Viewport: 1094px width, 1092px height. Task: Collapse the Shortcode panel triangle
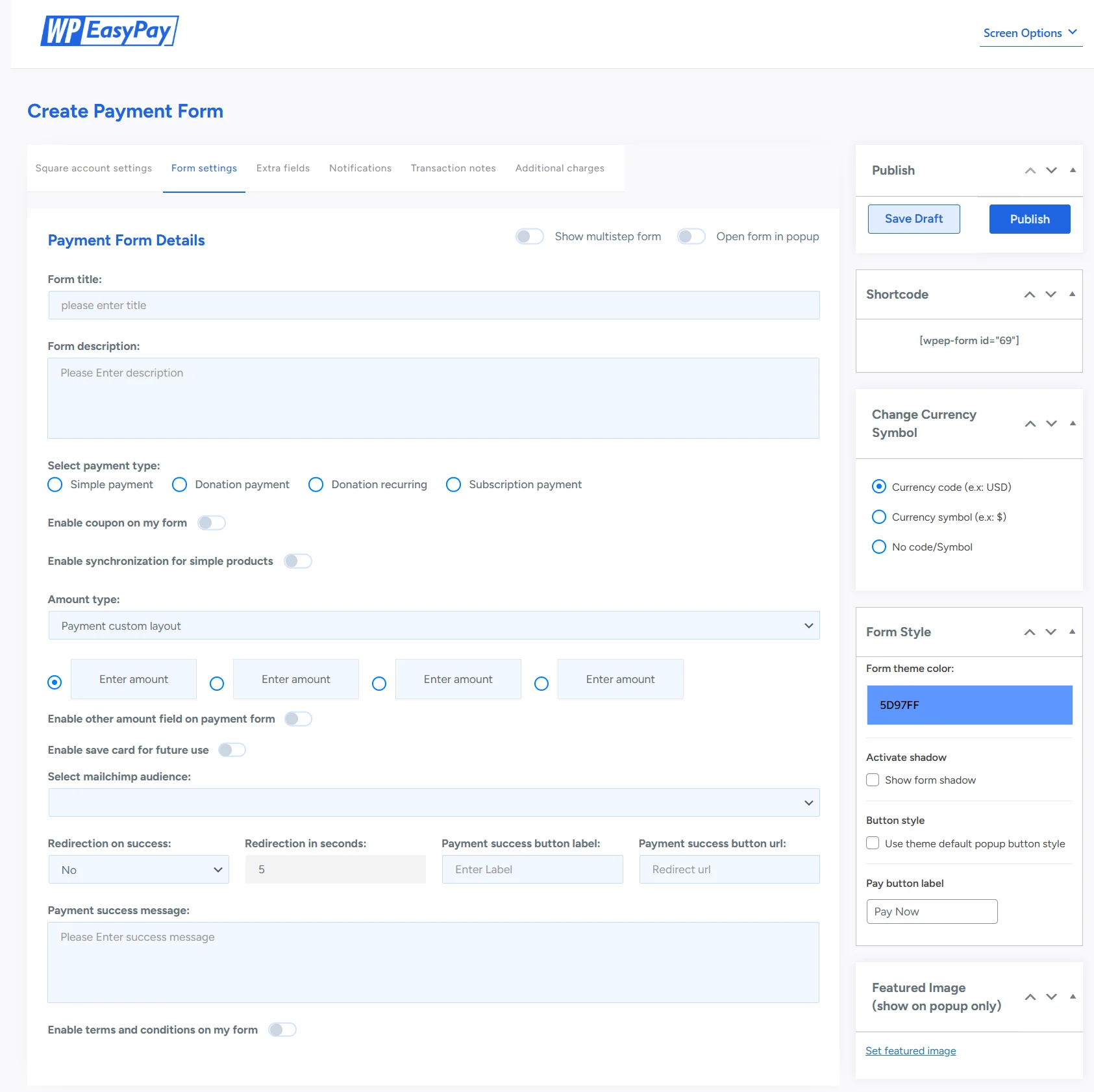click(1072, 294)
